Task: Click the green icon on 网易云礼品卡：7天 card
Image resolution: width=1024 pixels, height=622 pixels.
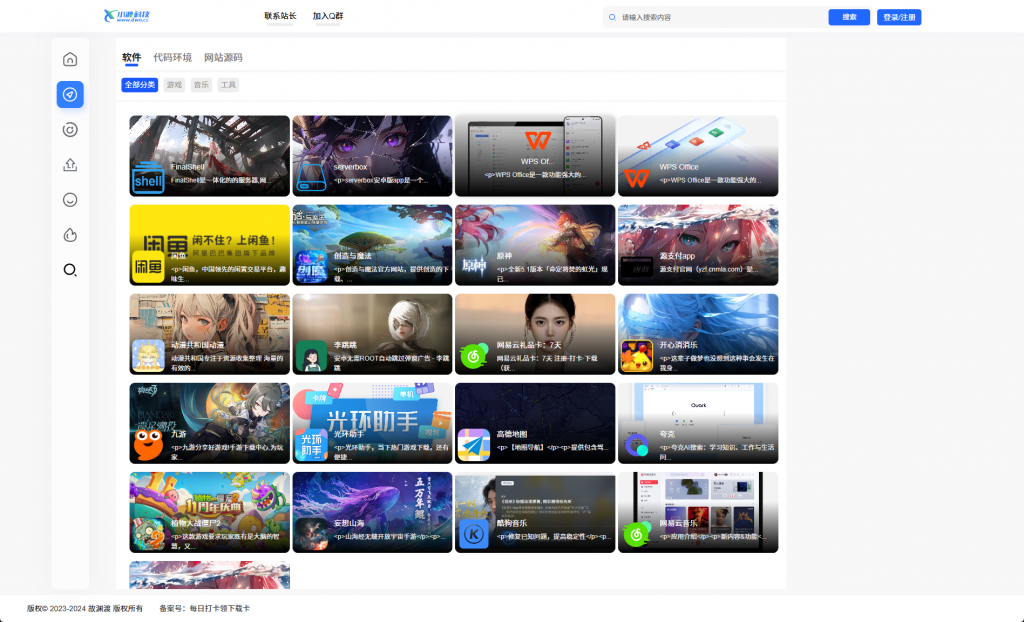Action: pos(474,355)
